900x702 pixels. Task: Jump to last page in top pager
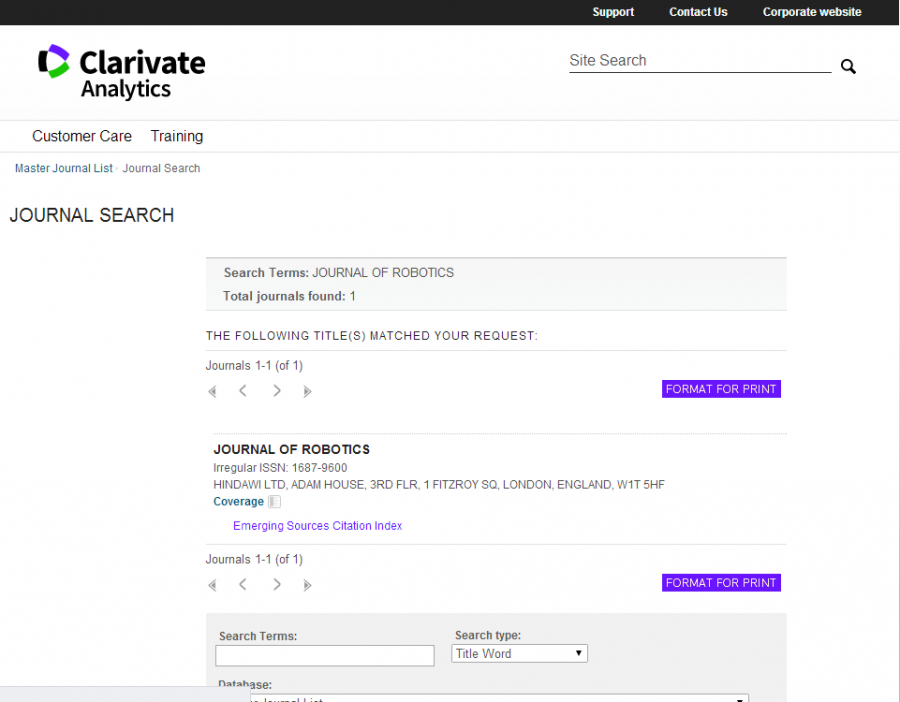pyautogui.click(x=307, y=391)
